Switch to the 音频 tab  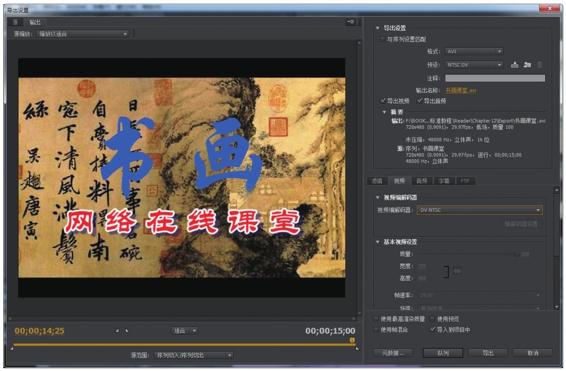click(x=421, y=181)
